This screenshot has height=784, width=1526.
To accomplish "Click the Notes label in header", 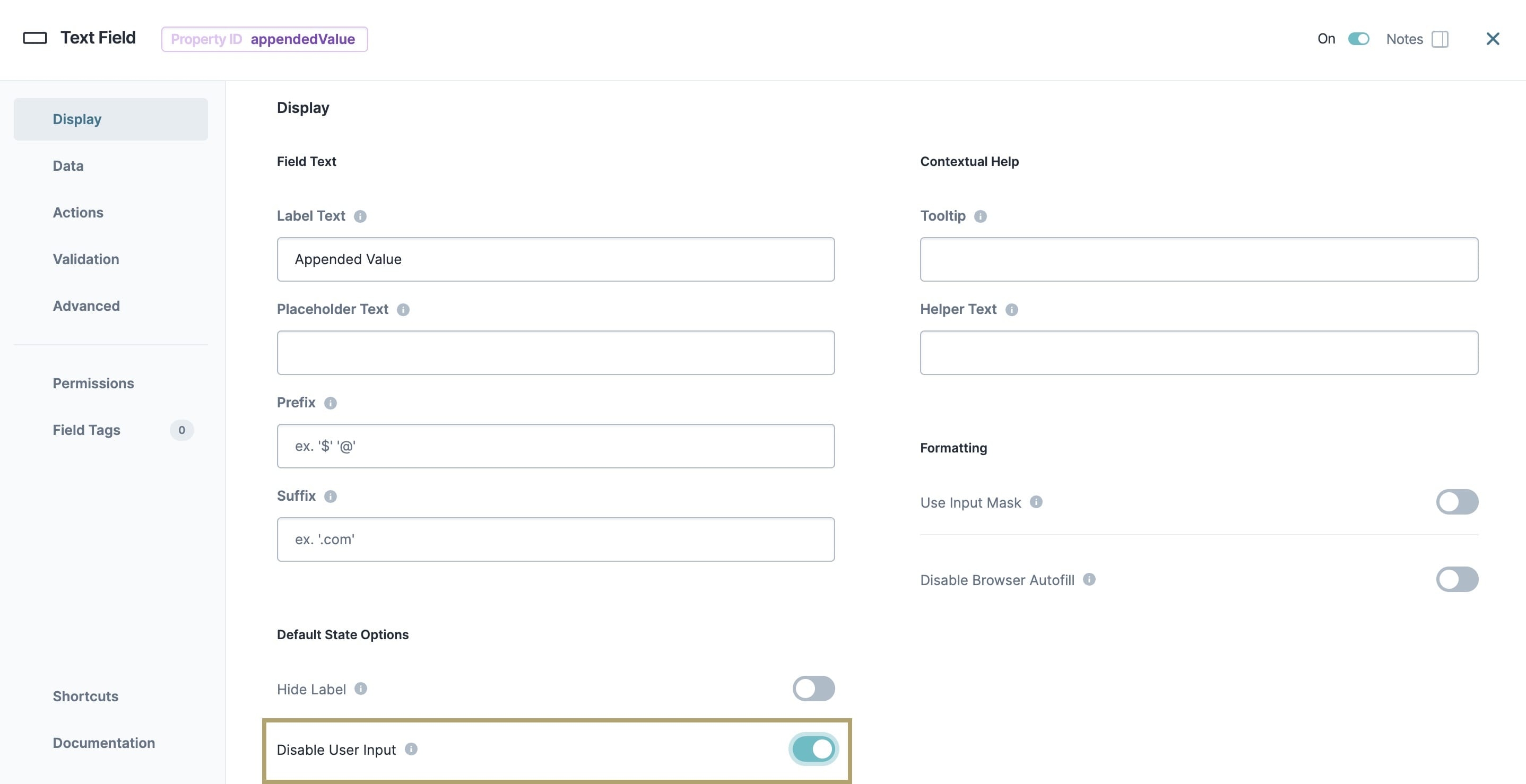I will point(1404,39).
